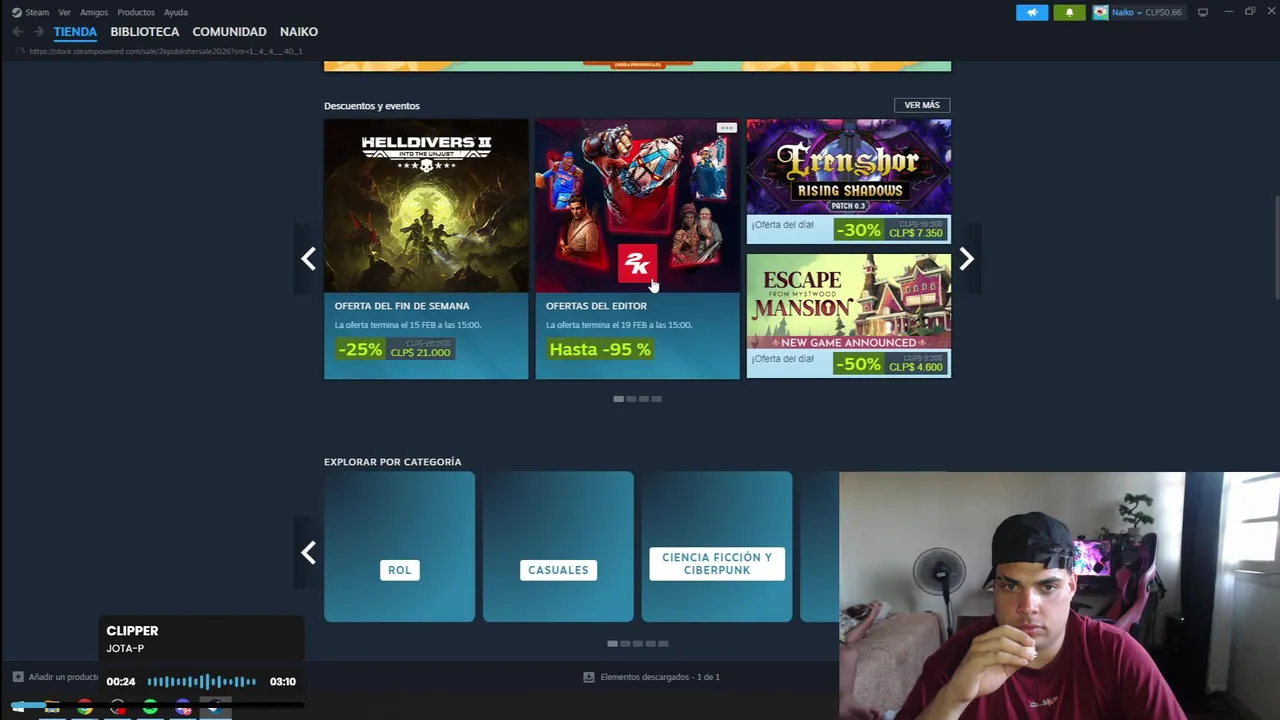Select last page dot of category carousel

coord(663,644)
